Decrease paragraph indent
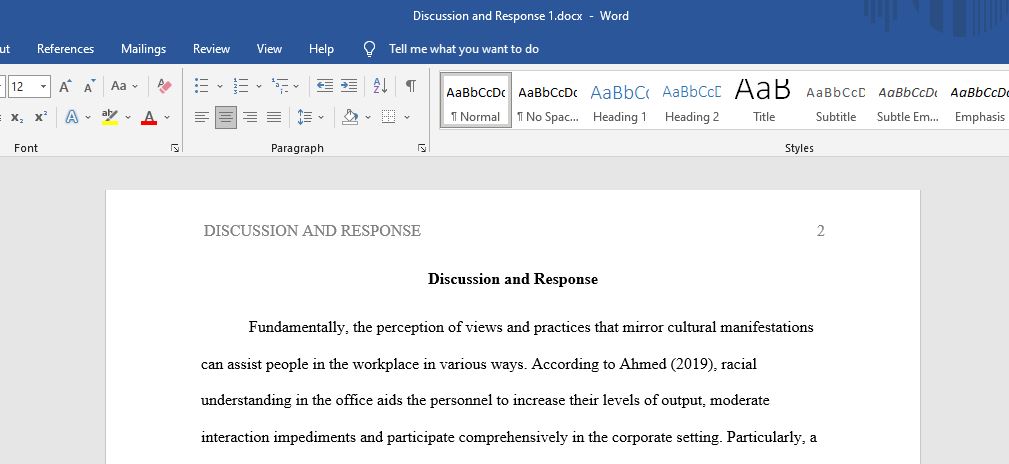The image size is (1009, 464). coord(325,86)
